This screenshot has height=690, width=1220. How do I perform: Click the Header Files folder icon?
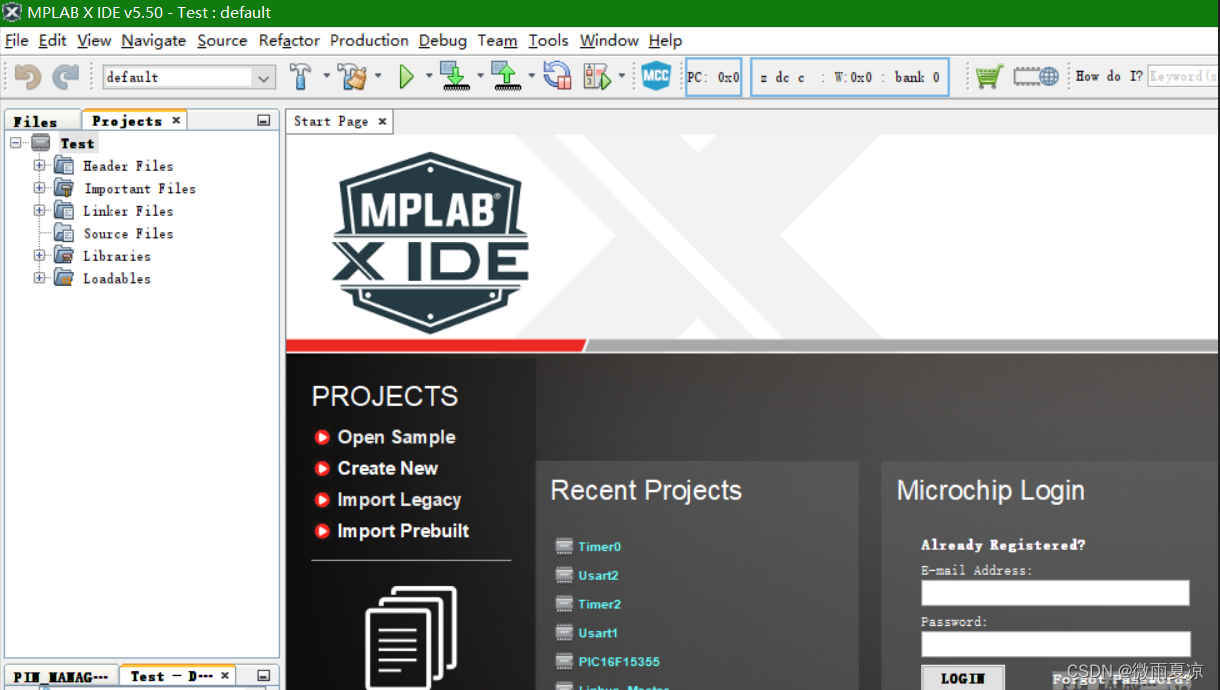click(64, 166)
